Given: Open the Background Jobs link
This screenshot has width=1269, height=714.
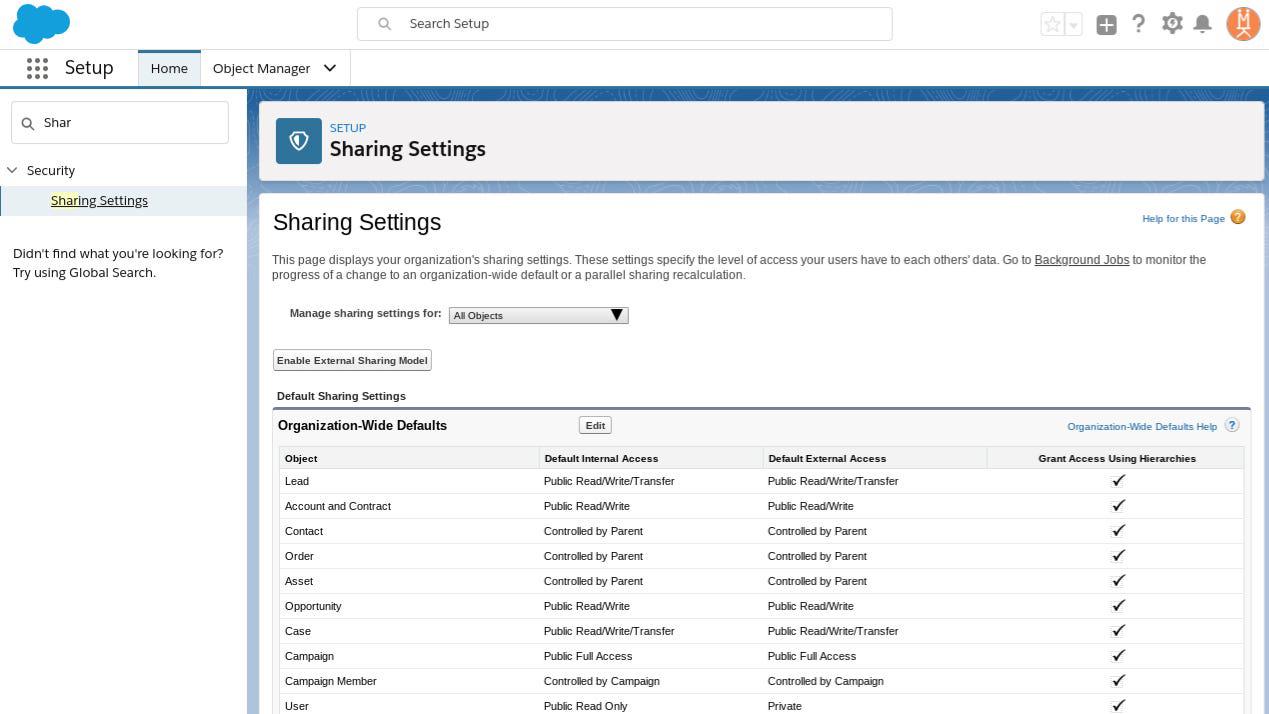Looking at the screenshot, I should coord(1081,260).
